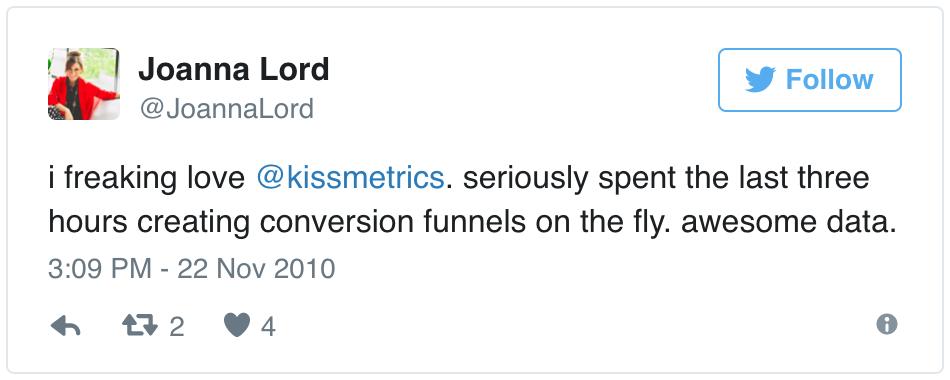Open the Joanna Lord display name link
950x380 pixels.
[233, 69]
